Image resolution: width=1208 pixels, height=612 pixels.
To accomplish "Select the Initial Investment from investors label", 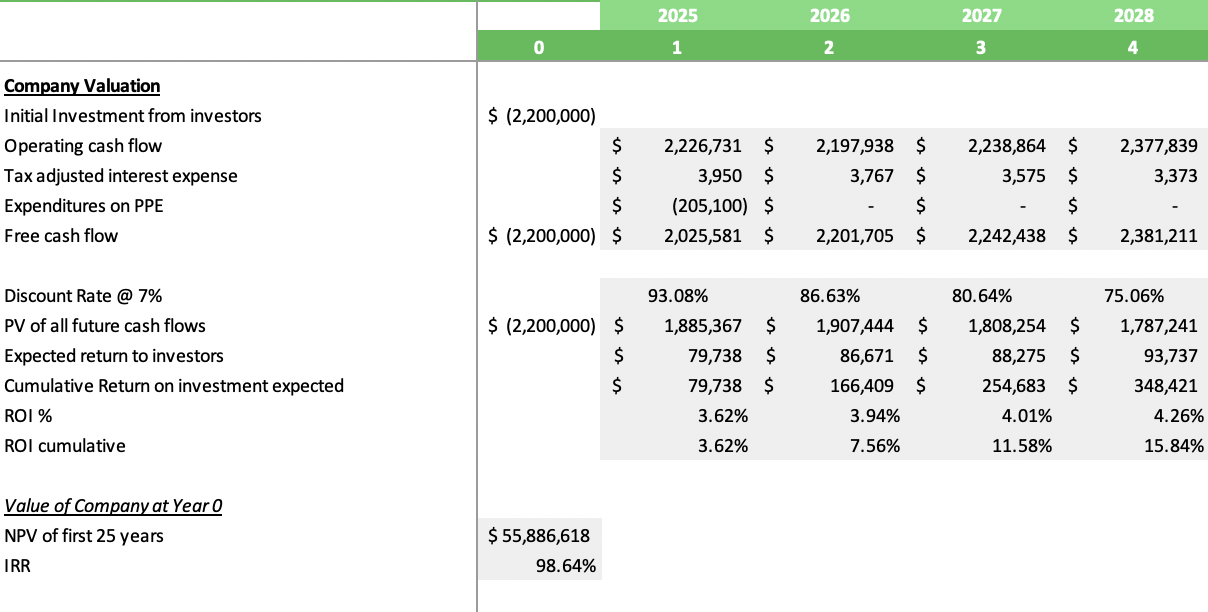I will pyautogui.click(x=132, y=116).
